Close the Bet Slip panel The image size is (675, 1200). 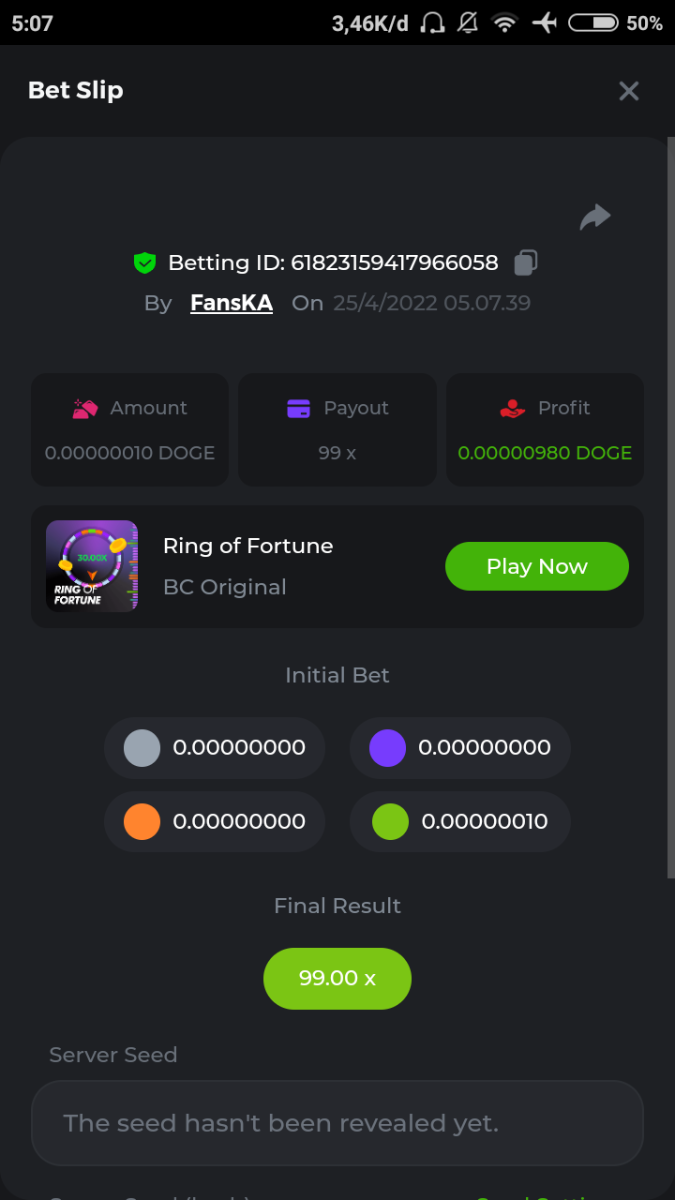coord(629,91)
